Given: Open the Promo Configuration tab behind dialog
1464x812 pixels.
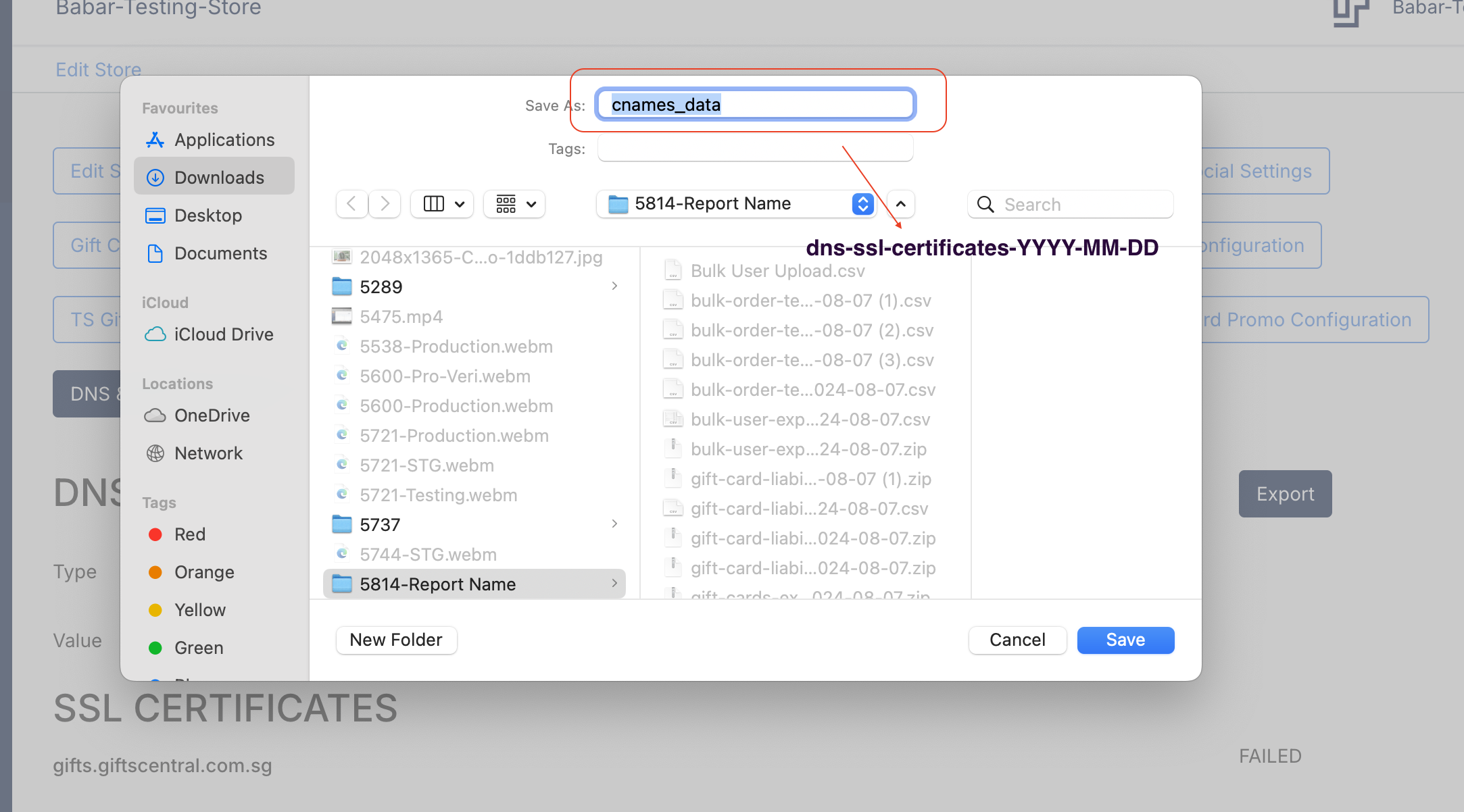Looking at the screenshot, I should coord(1315,320).
